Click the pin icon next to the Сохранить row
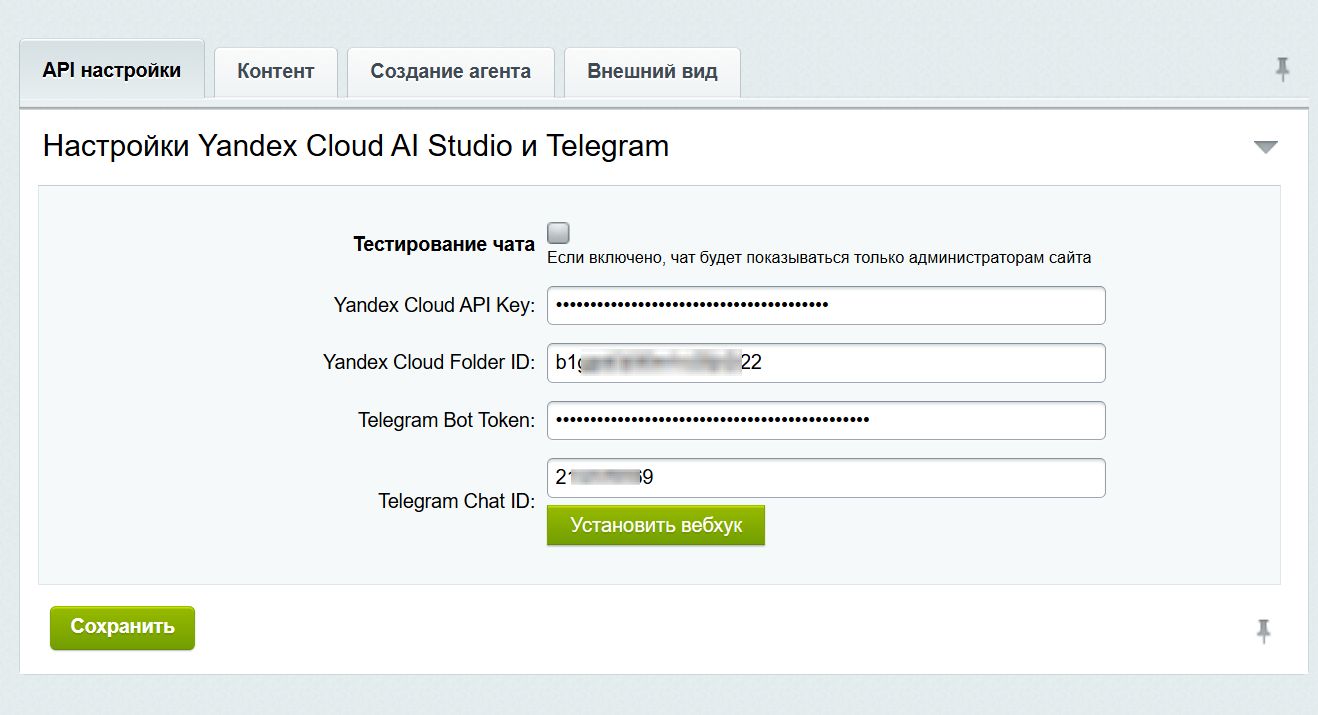The width and height of the screenshot is (1318, 715). 1263,630
